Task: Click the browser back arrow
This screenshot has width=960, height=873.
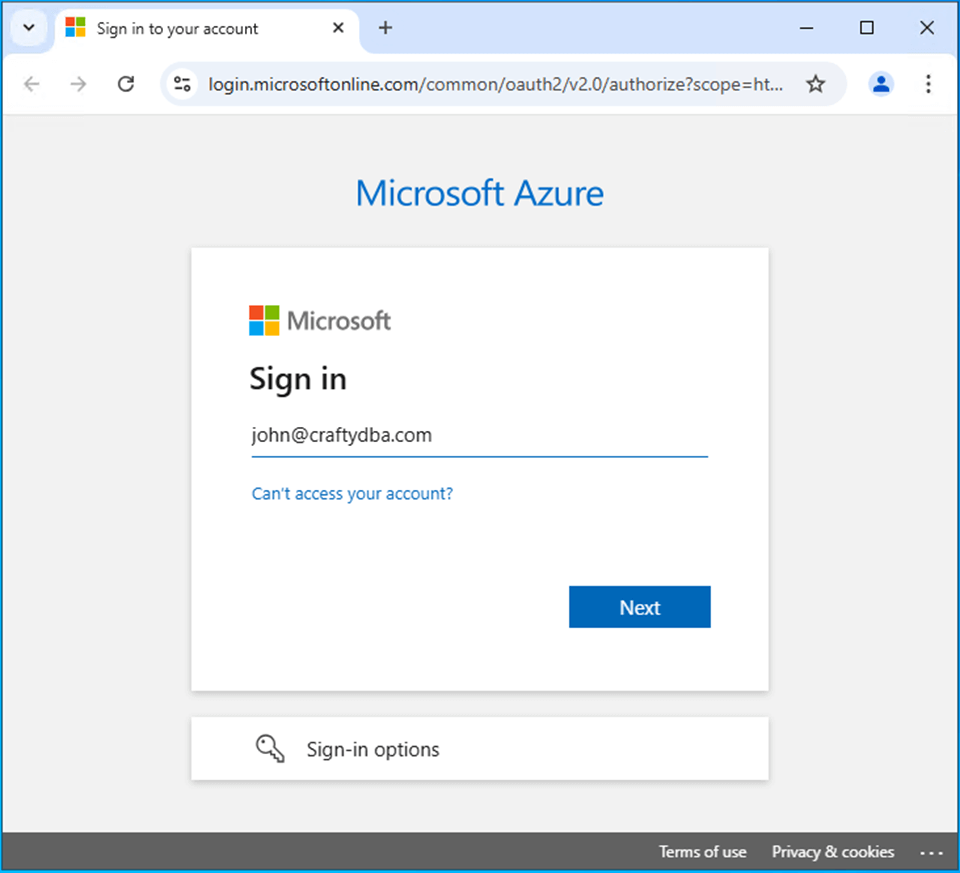Action: tap(31, 84)
